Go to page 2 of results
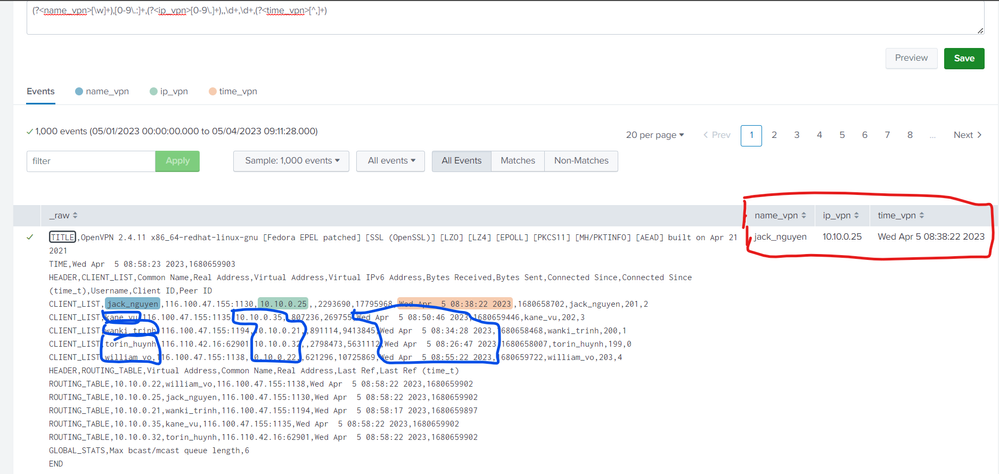The image size is (999, 474). click(774, 135)
